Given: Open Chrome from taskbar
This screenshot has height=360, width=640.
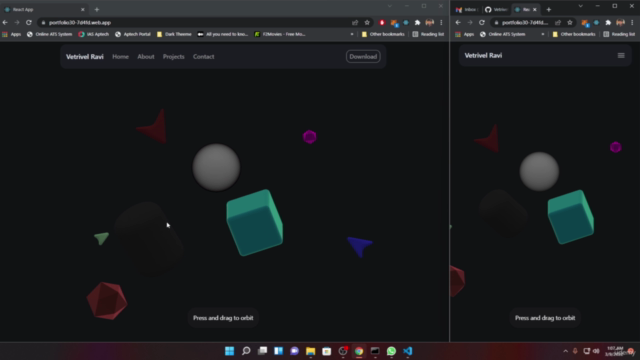Looking at the screenshot, I should click(359, 351).
